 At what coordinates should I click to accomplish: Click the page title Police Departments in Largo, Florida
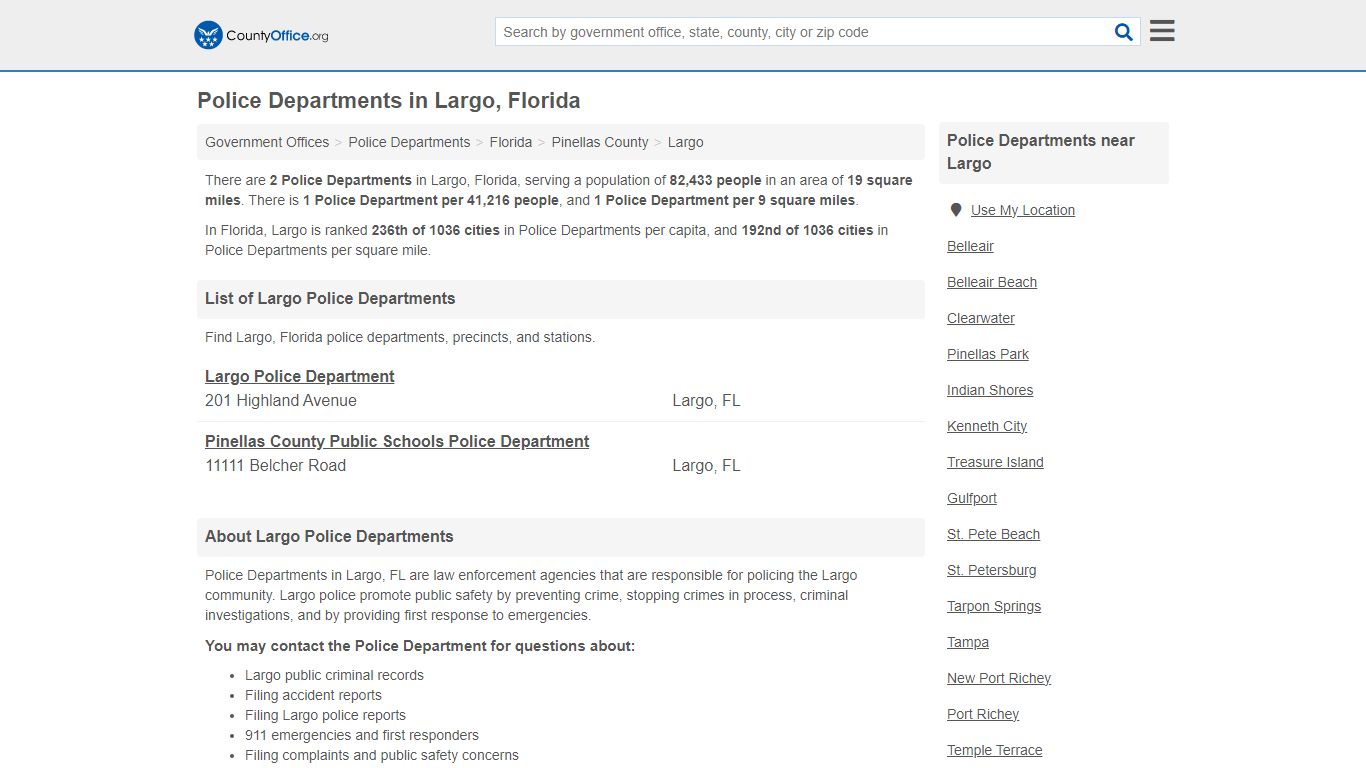389,101
